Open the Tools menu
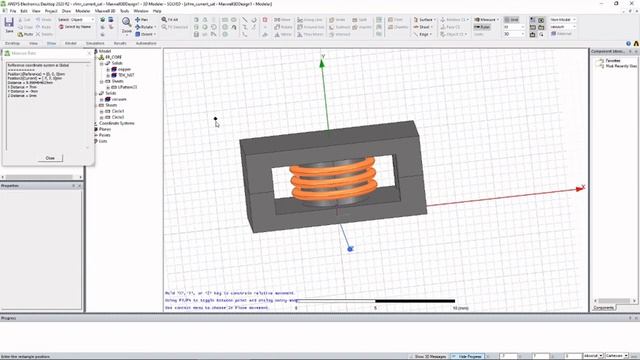Image resolution: width=640 pixels, height=360 pixels. (x=124, y=11)
